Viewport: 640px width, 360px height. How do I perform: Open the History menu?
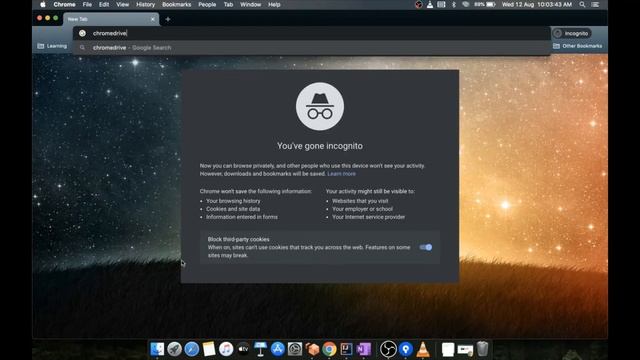point(145,4)
